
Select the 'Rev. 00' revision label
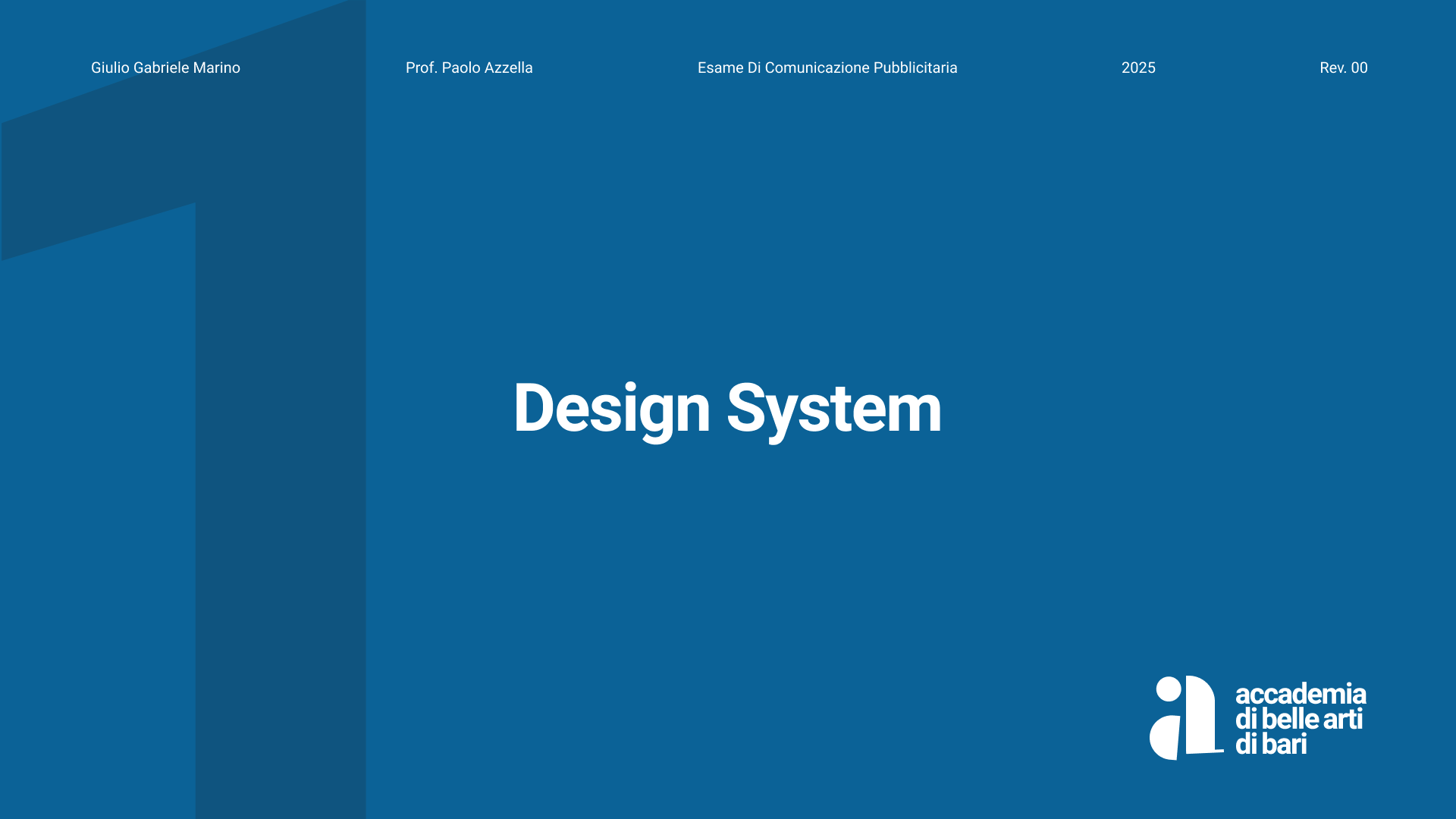[x=1343, y=68]
